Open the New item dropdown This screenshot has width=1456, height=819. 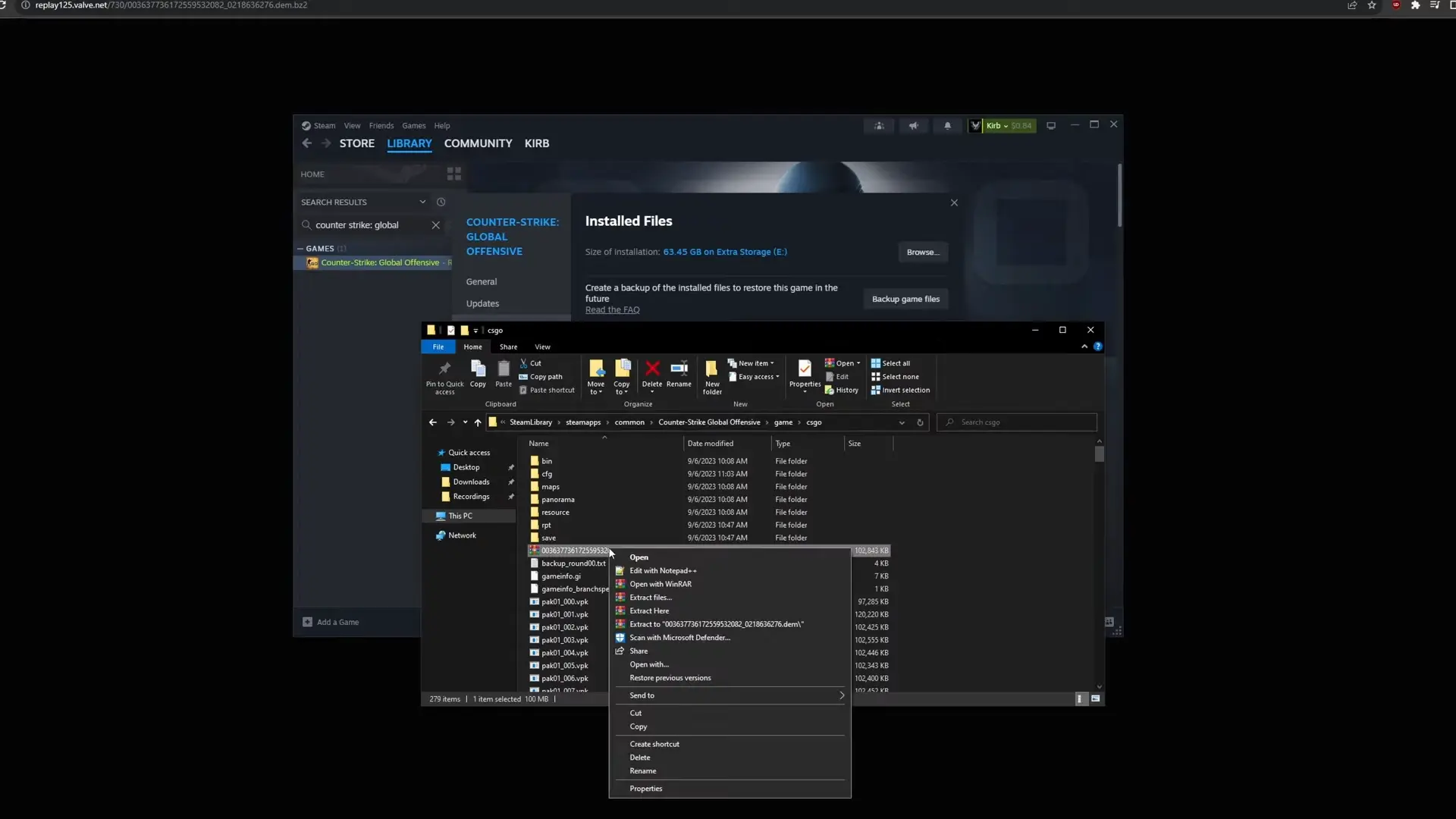point(752,363)
